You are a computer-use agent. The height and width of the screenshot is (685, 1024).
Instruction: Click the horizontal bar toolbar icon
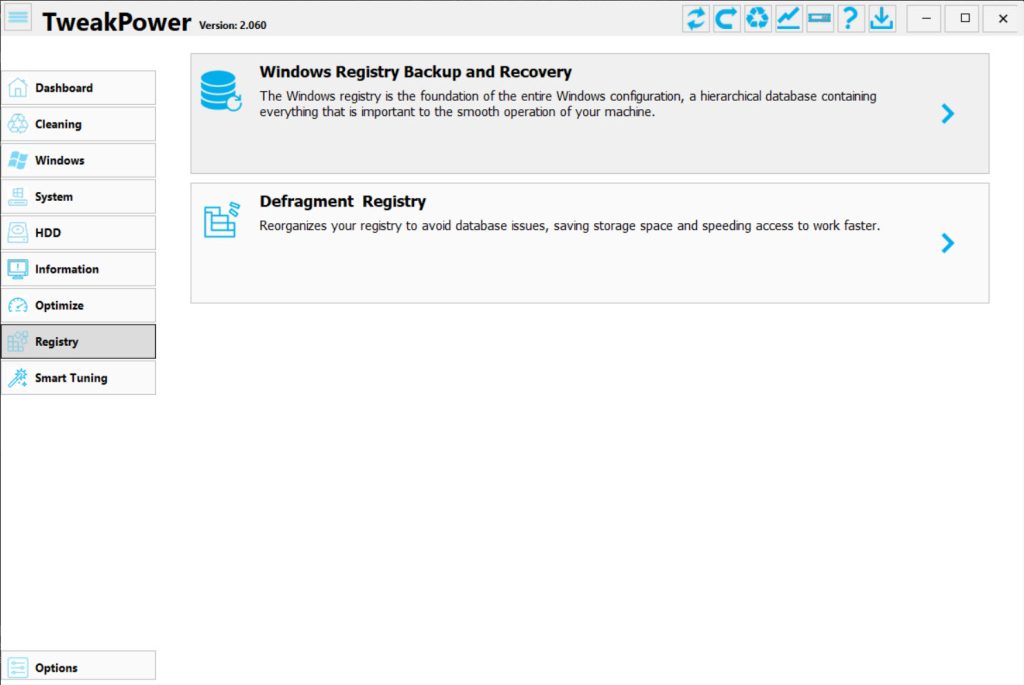tap(820, 18)
